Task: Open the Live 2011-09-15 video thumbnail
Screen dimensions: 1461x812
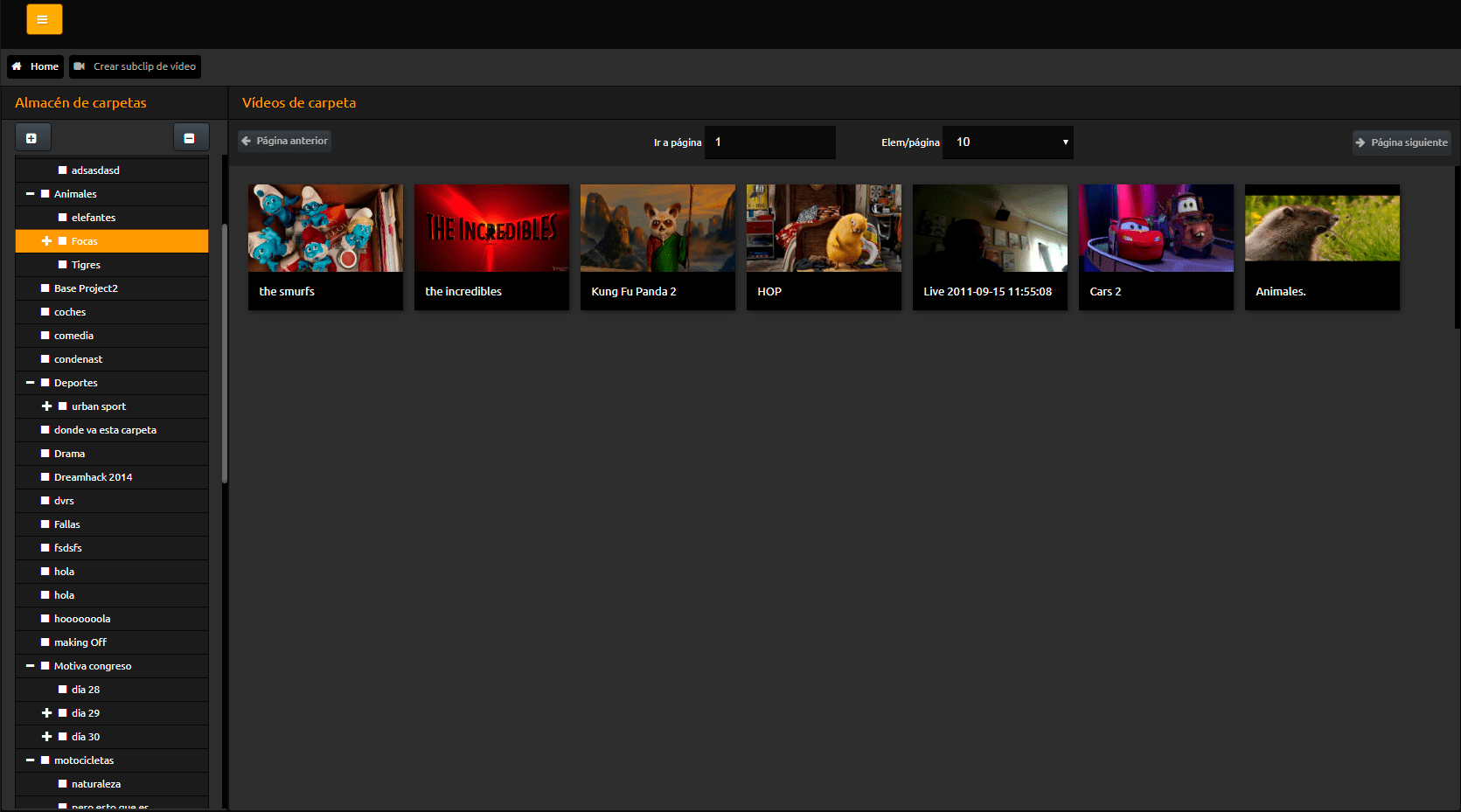Action: click(990, 228)
